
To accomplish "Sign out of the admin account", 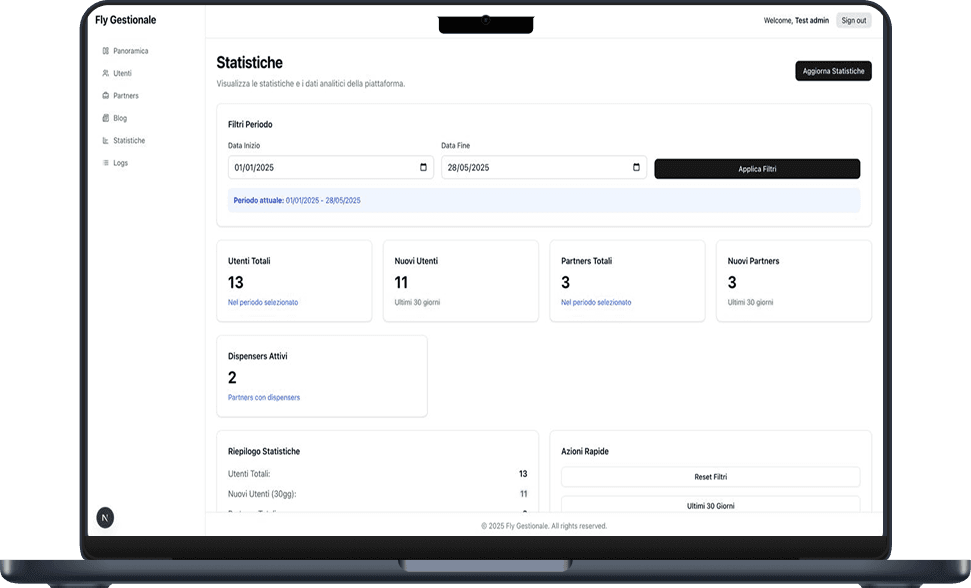I will pyautogui.click(x=853, y=20).
